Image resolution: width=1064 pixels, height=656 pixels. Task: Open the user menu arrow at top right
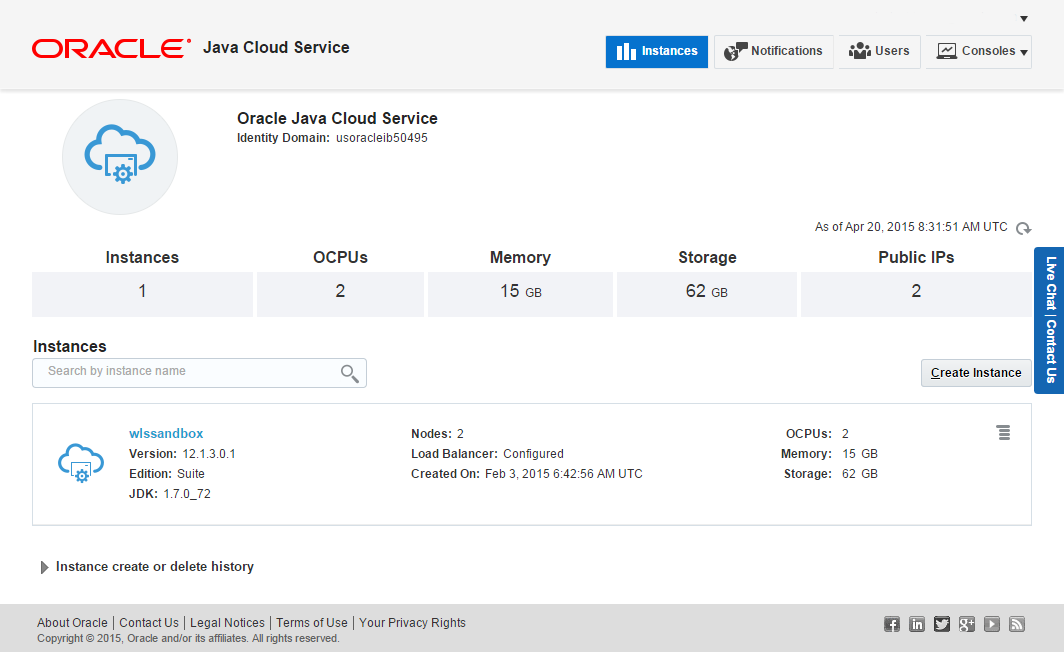coord(1024,19)
